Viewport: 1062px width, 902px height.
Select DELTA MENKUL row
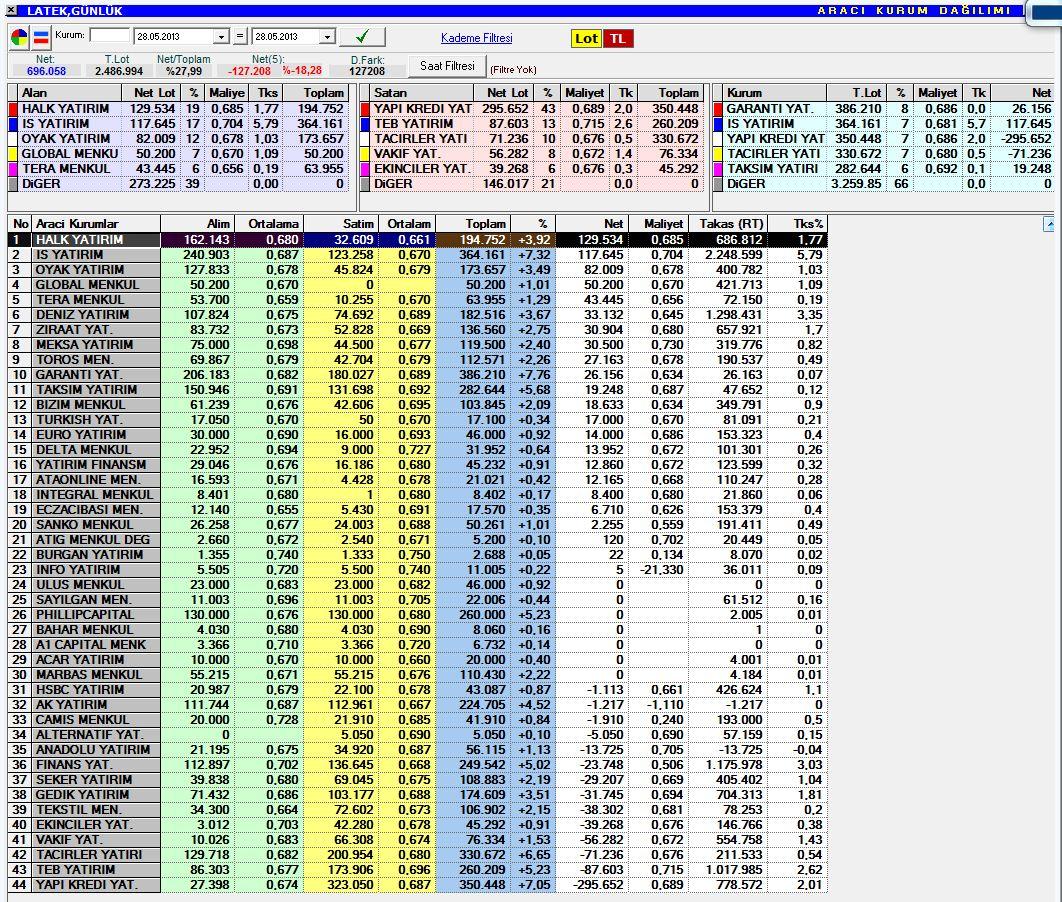(417, 450)
